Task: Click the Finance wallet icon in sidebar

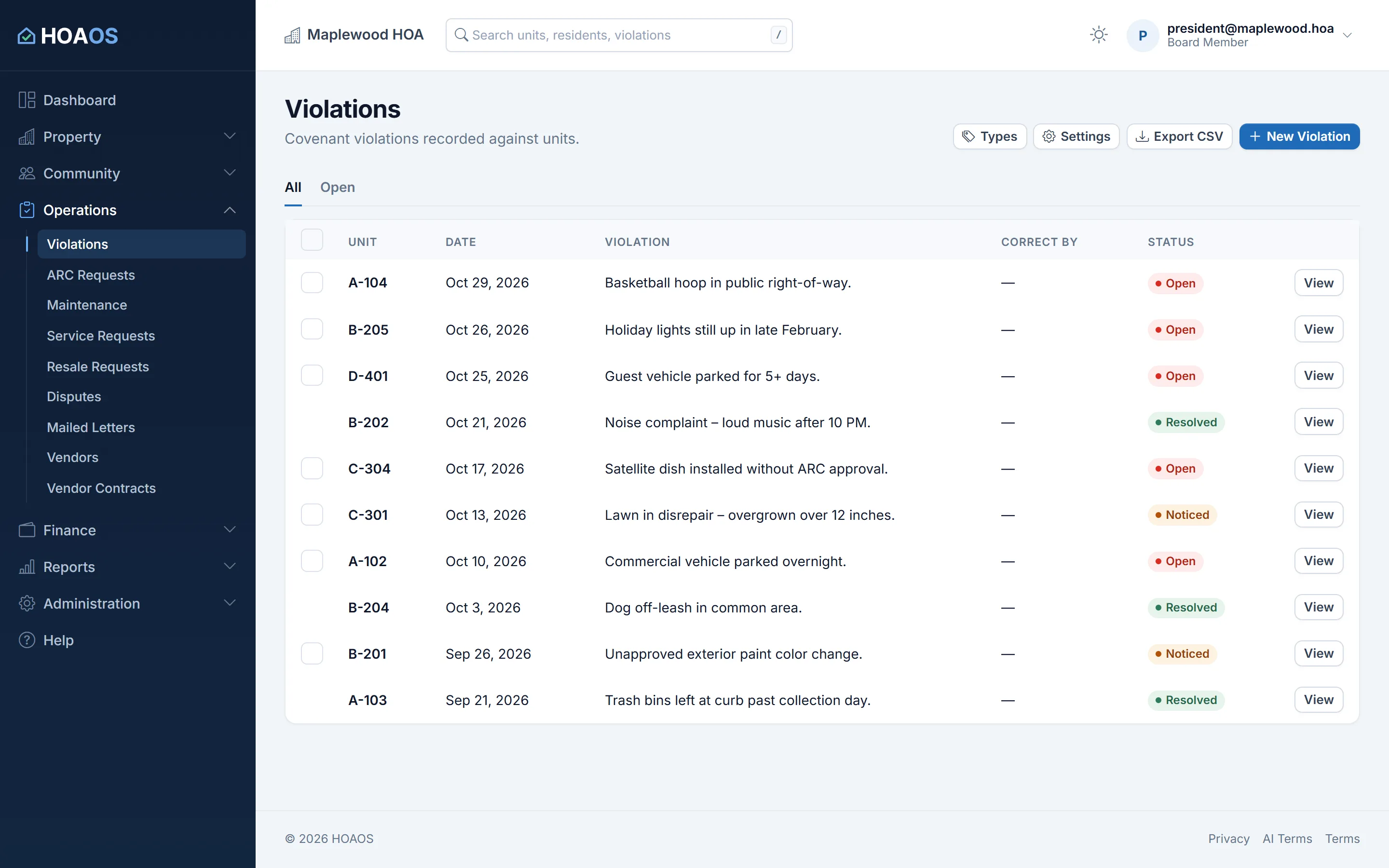Action: click(27, 530)
